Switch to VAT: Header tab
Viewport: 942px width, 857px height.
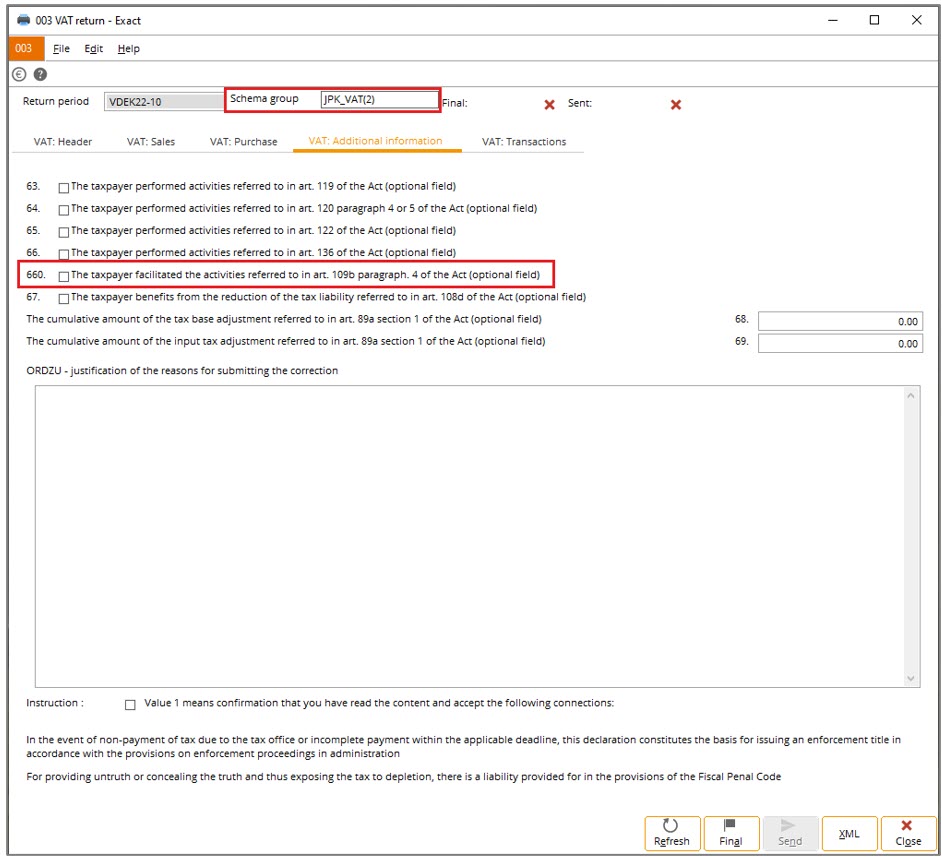coord(62,142)
